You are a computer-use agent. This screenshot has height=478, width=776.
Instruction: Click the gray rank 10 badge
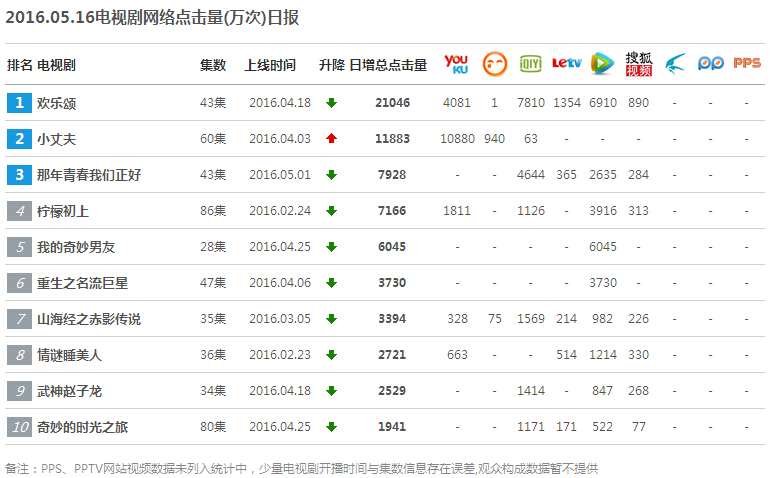coord(19,427)
